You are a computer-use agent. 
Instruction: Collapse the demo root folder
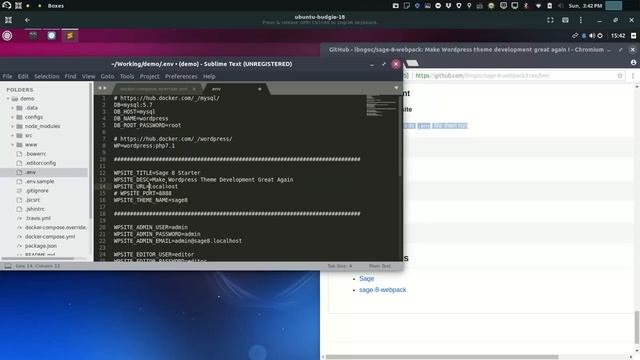point(8,99)
